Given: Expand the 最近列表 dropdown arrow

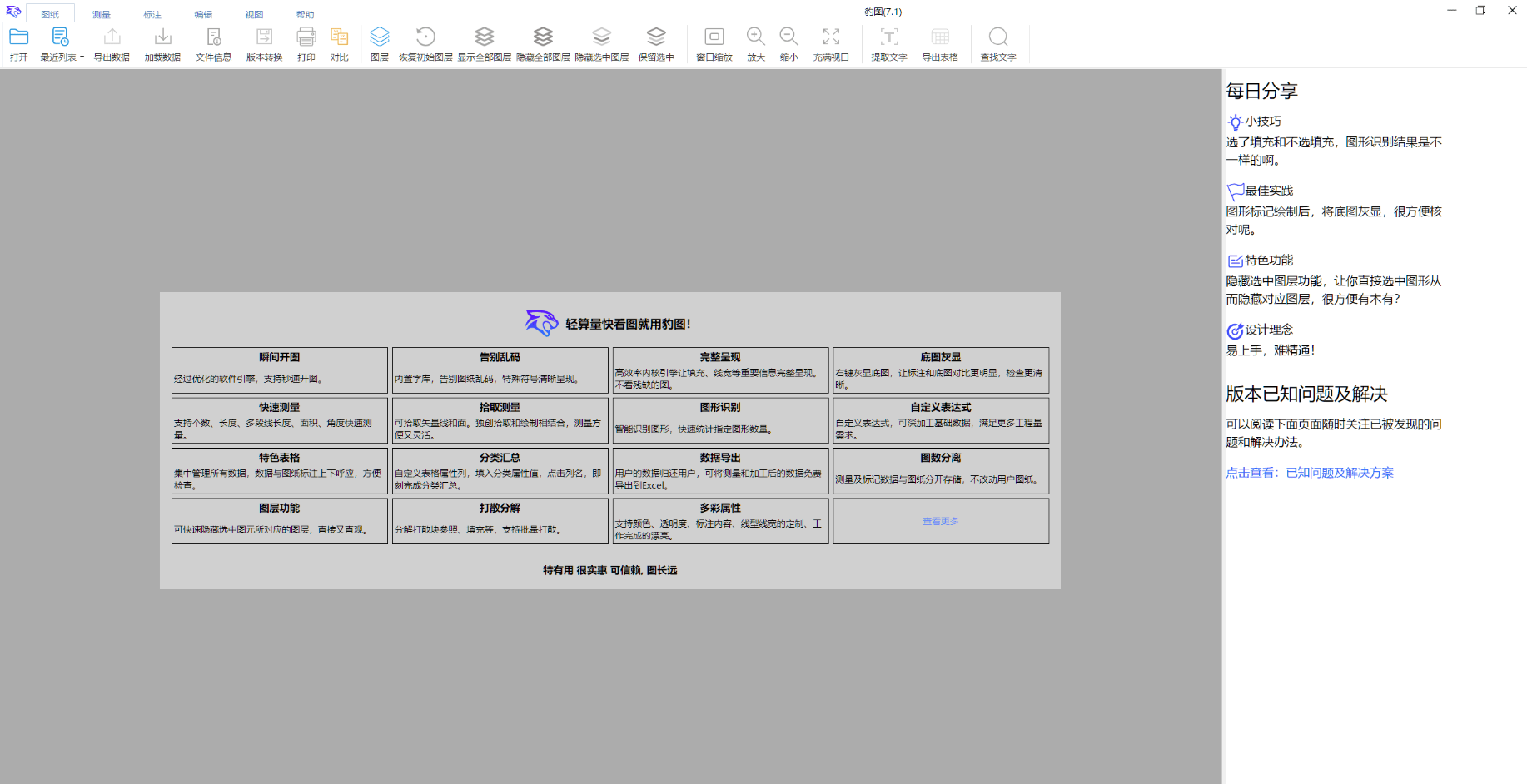Looking at the screenshot, I should point(82,57).
